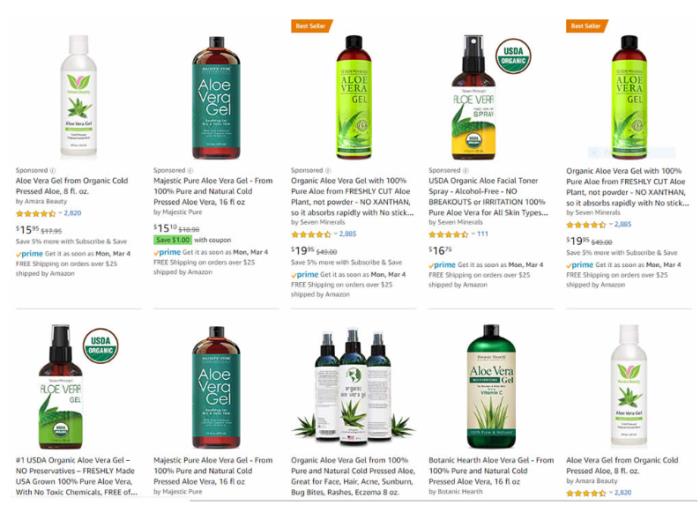
Task: Click the USDA Organic badge on the facial toner spray
Action: tap(513, 55)
